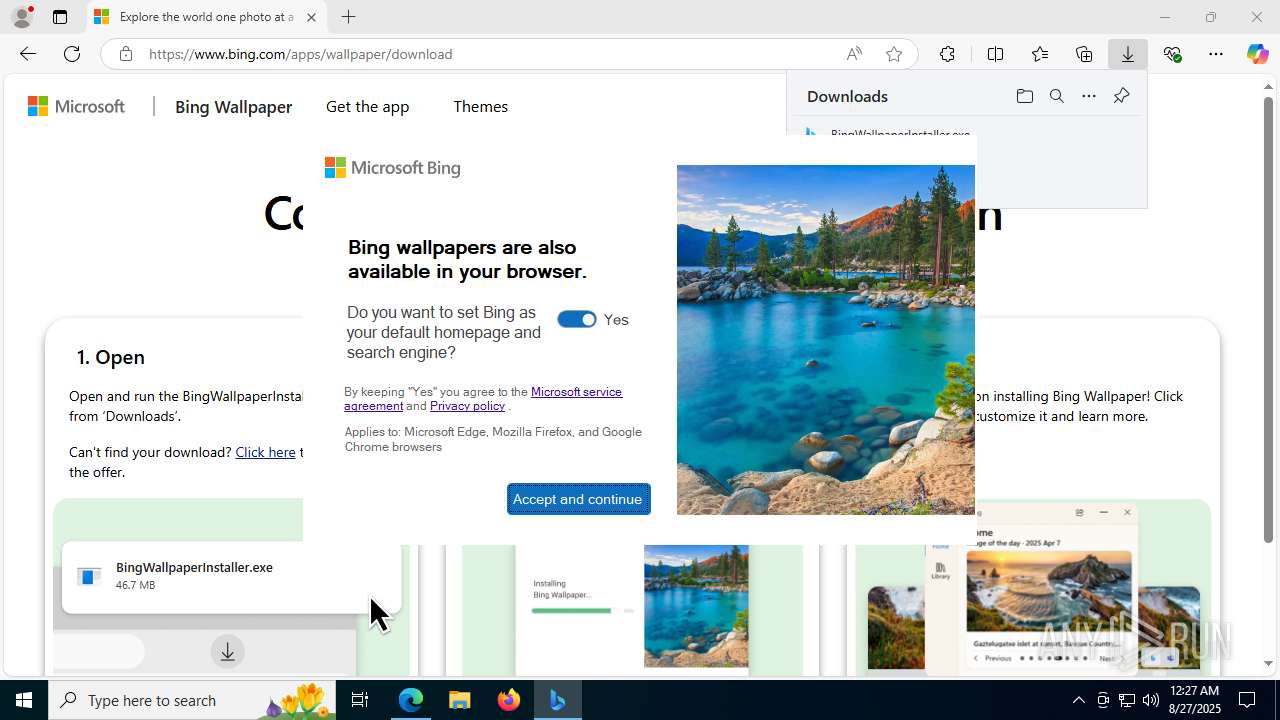Toggle the Downloads toolbar button
This screenshot has height=720, width=1280.
[x=1128, y=54]
